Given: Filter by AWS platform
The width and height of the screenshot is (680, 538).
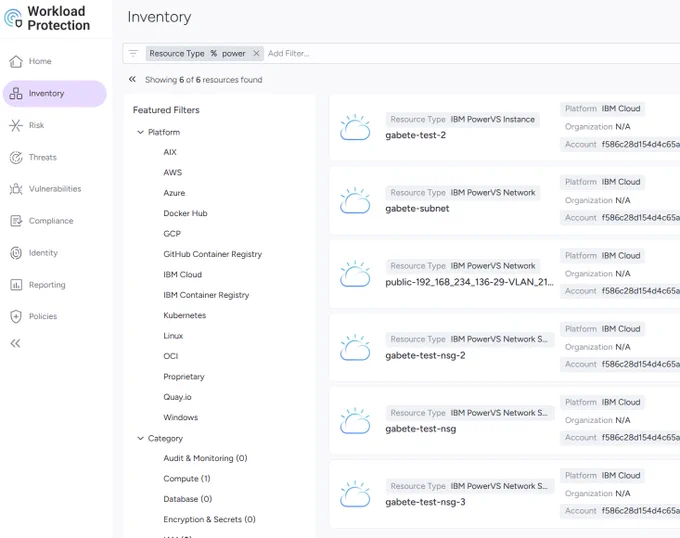Looking at the screenshot, I should [x=173, y=173].
